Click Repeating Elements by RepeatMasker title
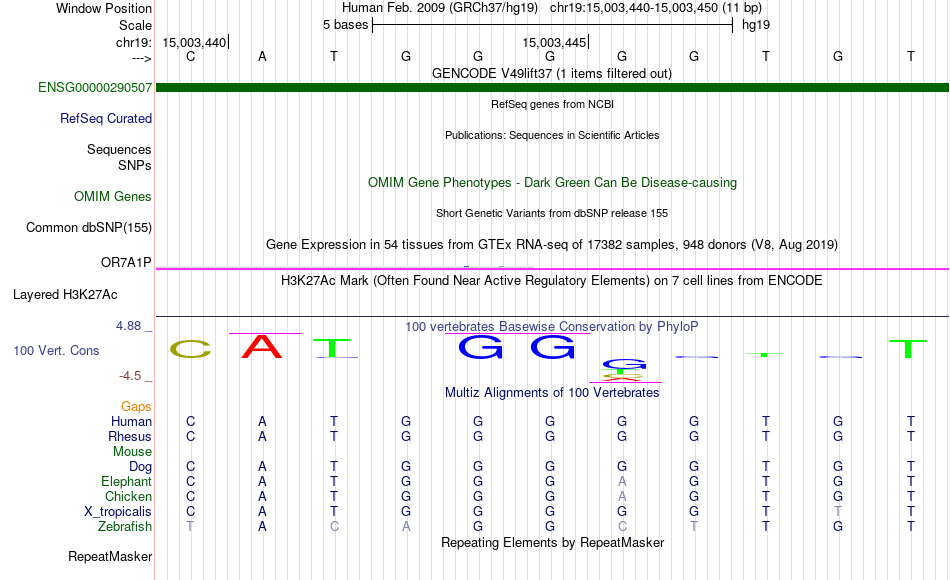 tap(552, 542)
